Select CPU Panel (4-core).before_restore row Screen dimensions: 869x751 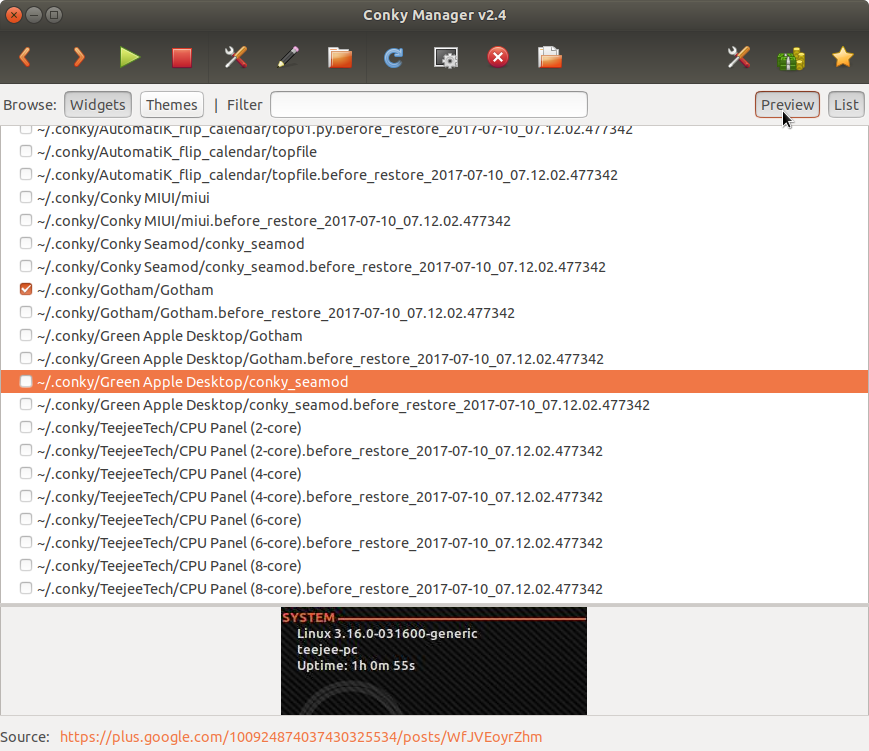(320, 497)
